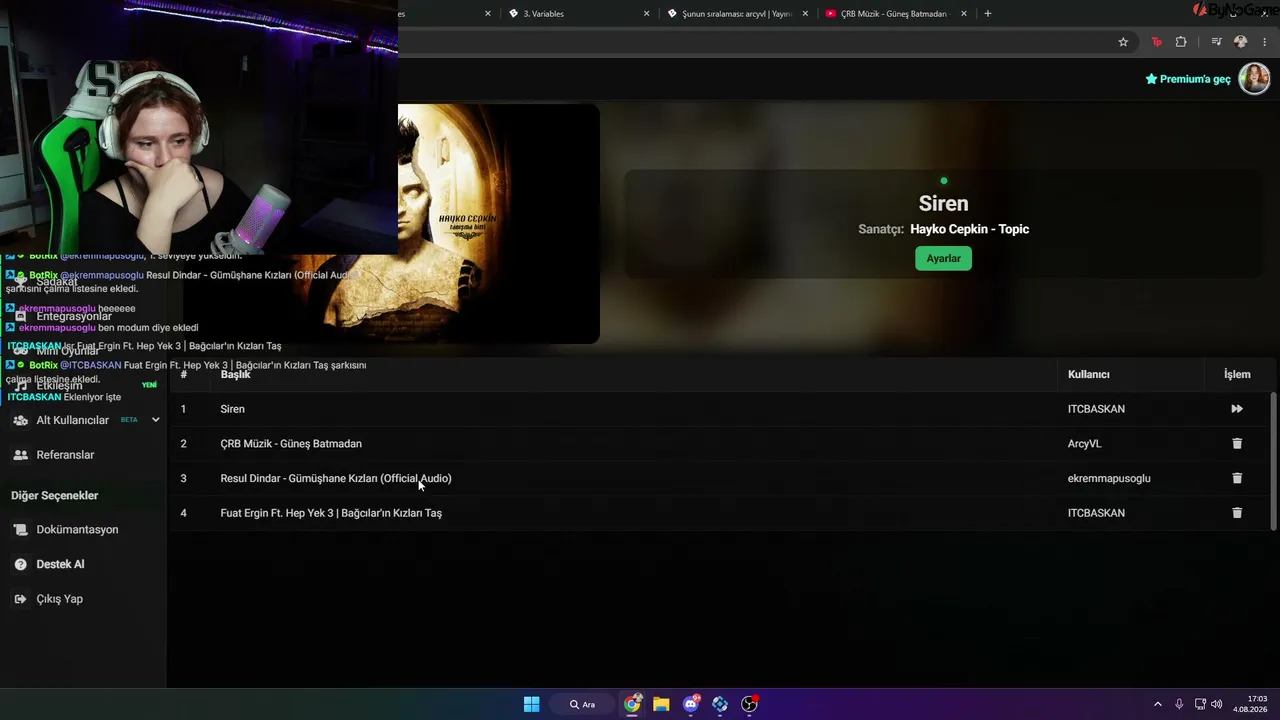This screenshot has width=1280, height=720.
Task: Click the Premium'a geç link
Action: [x=1188, y=79]
